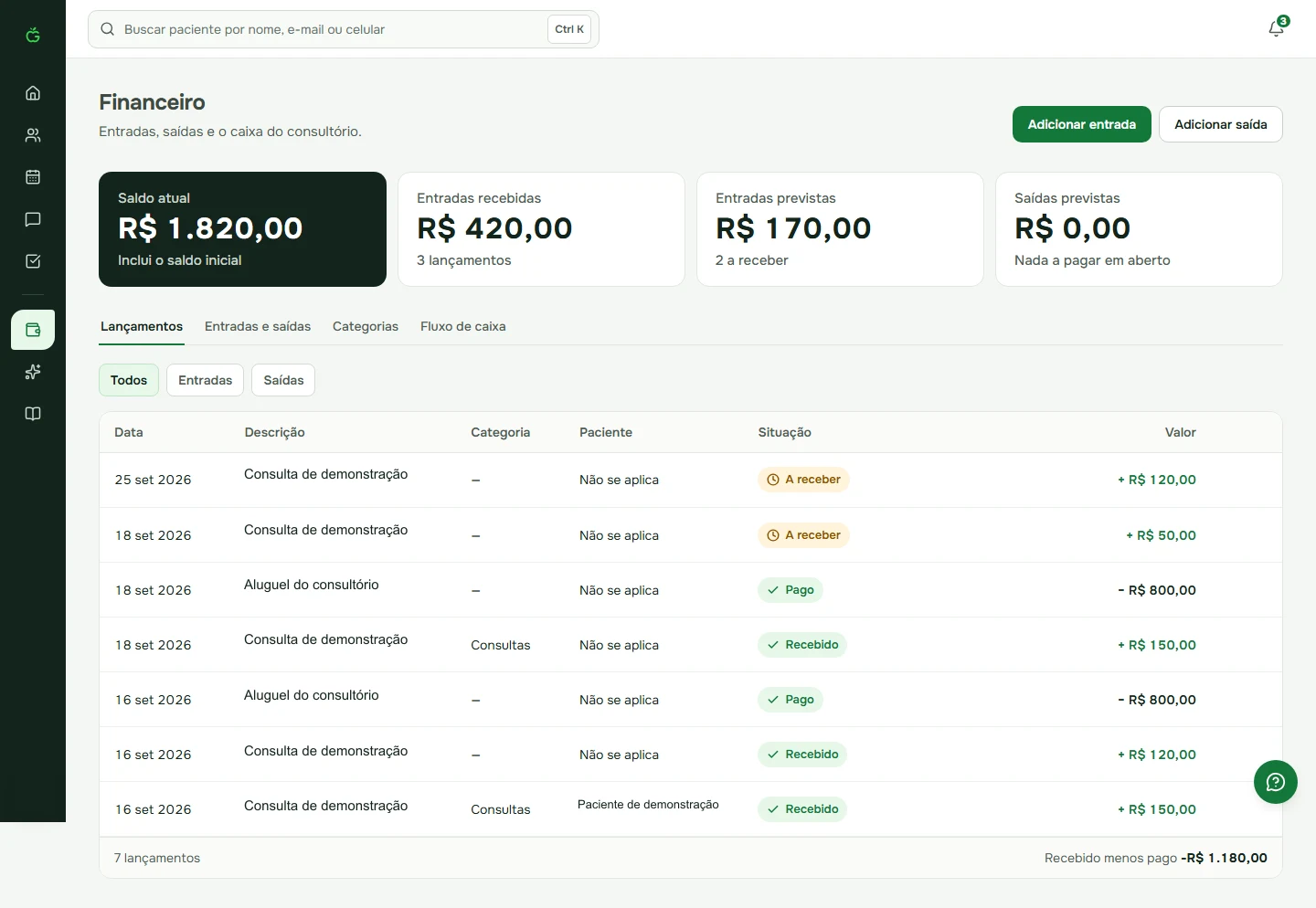This screenshot has width=1316, height=908.
Task: Click Adicionar saída button
Action: [1221, 124]
